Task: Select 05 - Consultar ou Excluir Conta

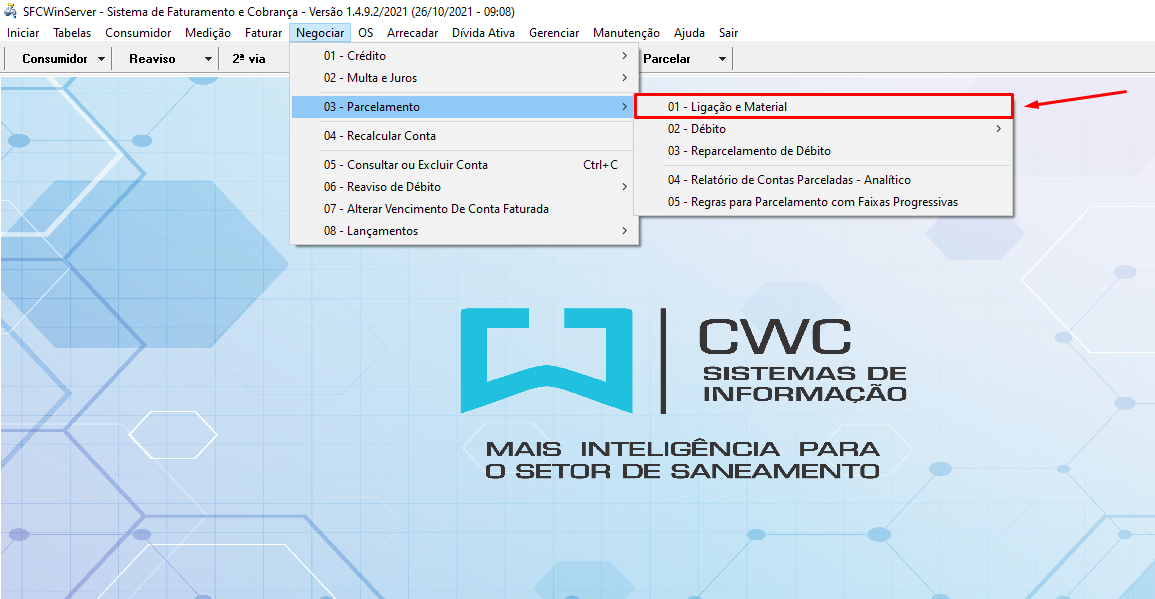Action: point(405,165)
